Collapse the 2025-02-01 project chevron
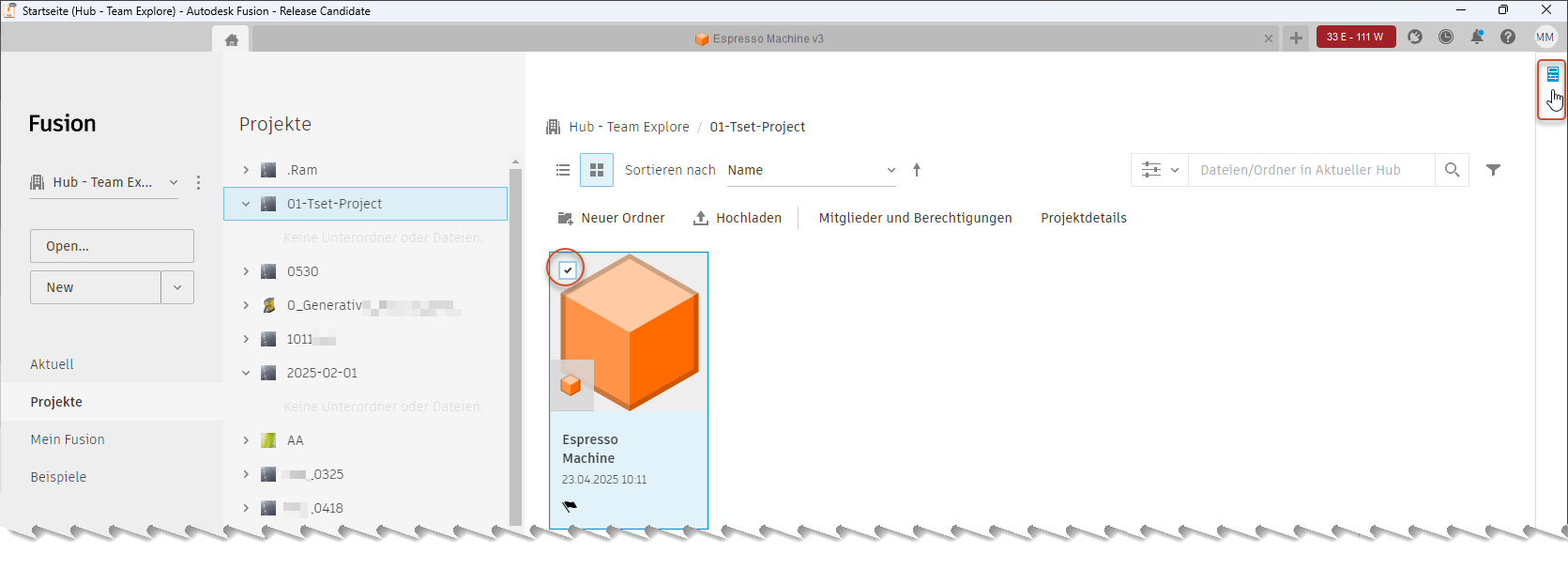 coord(246,373)
